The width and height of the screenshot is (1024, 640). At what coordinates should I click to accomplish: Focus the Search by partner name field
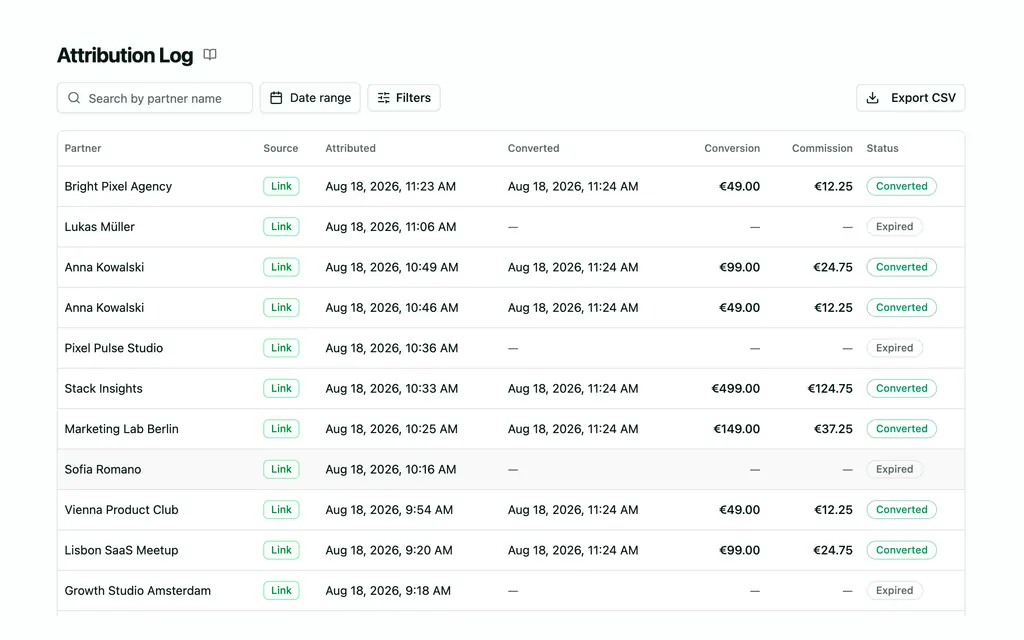[x=155, y=98]
